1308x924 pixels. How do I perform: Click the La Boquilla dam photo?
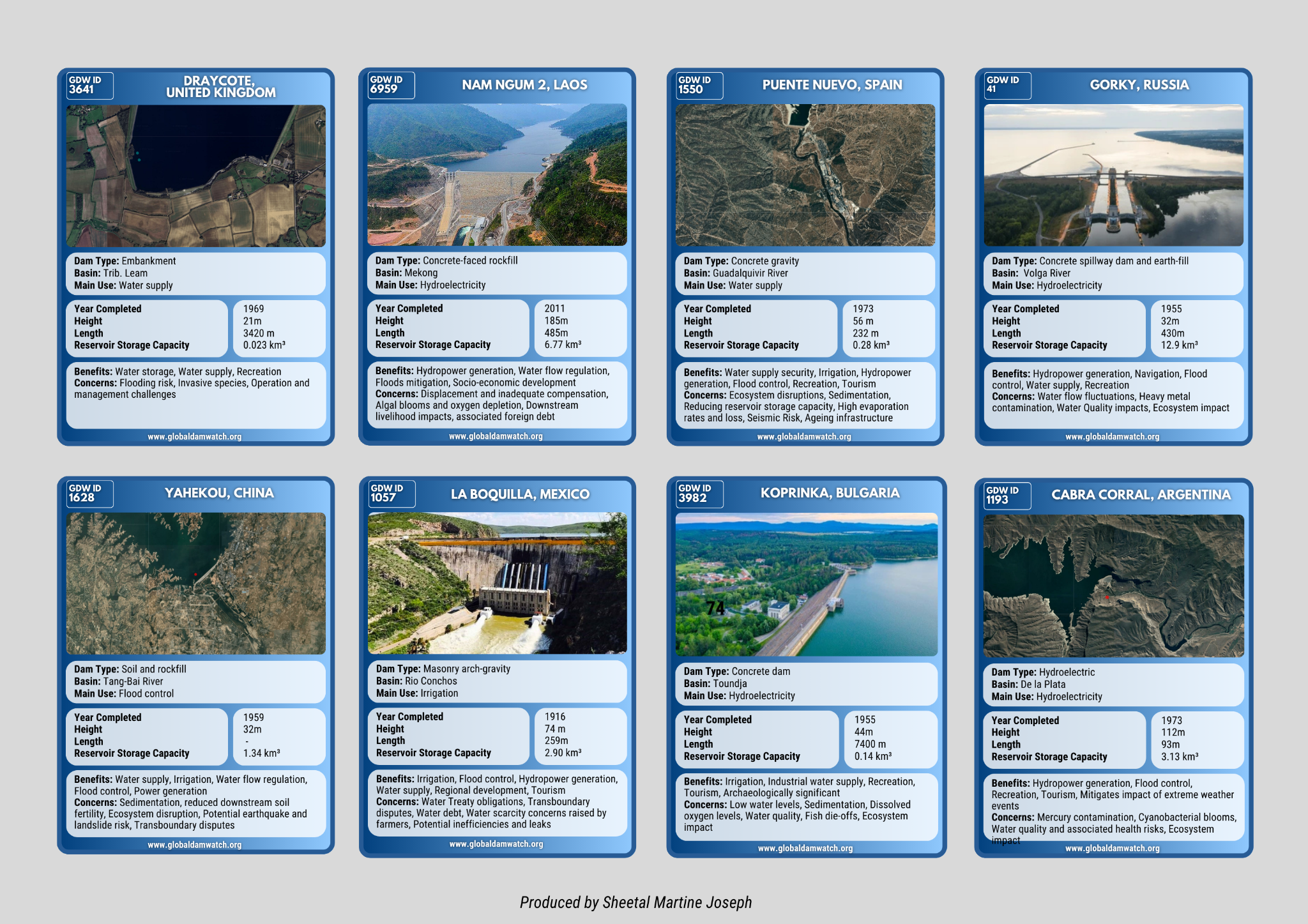[497, 582]
